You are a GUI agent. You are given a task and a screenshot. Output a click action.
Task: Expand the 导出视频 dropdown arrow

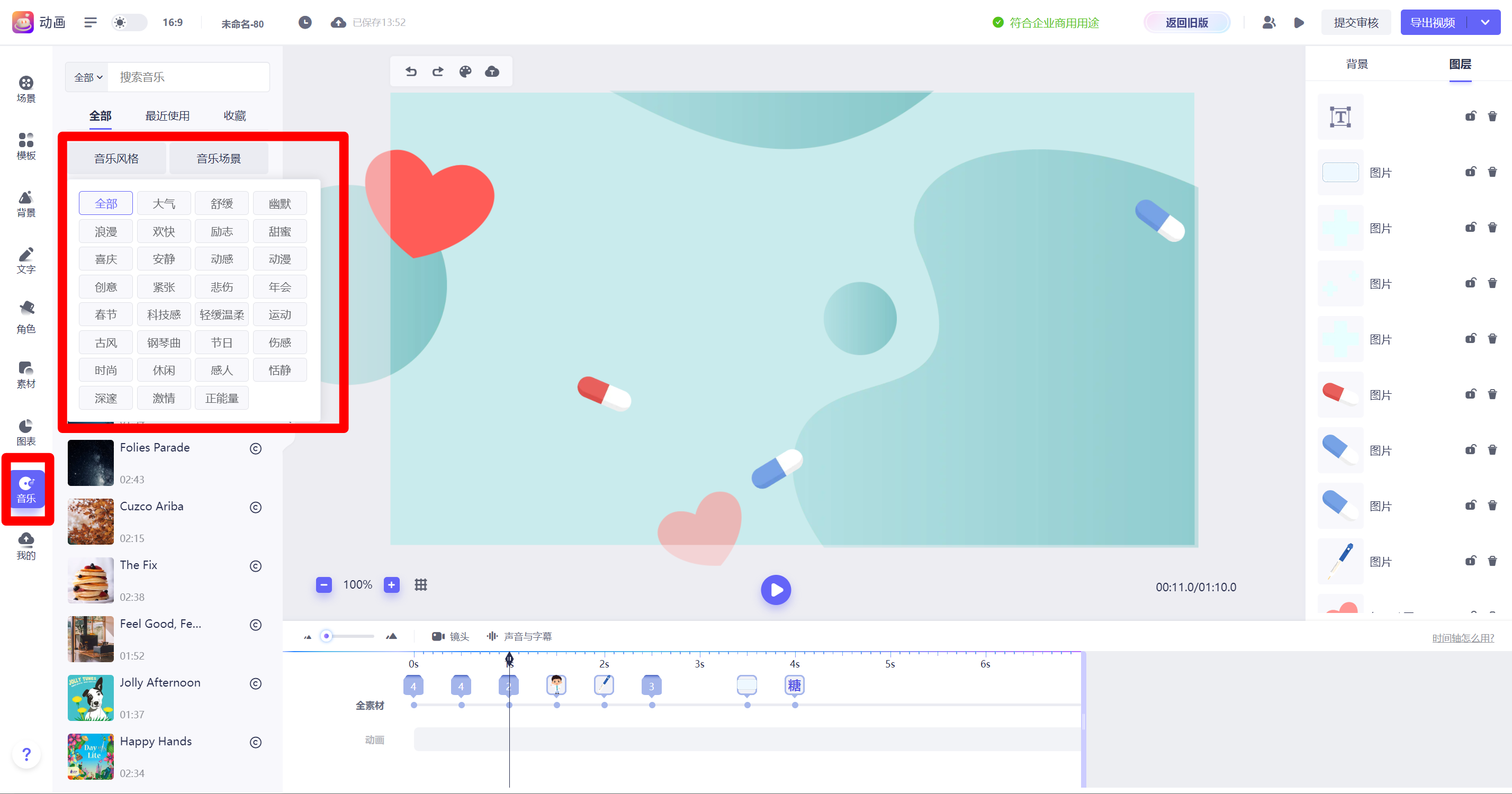[x=1485, y=22]
